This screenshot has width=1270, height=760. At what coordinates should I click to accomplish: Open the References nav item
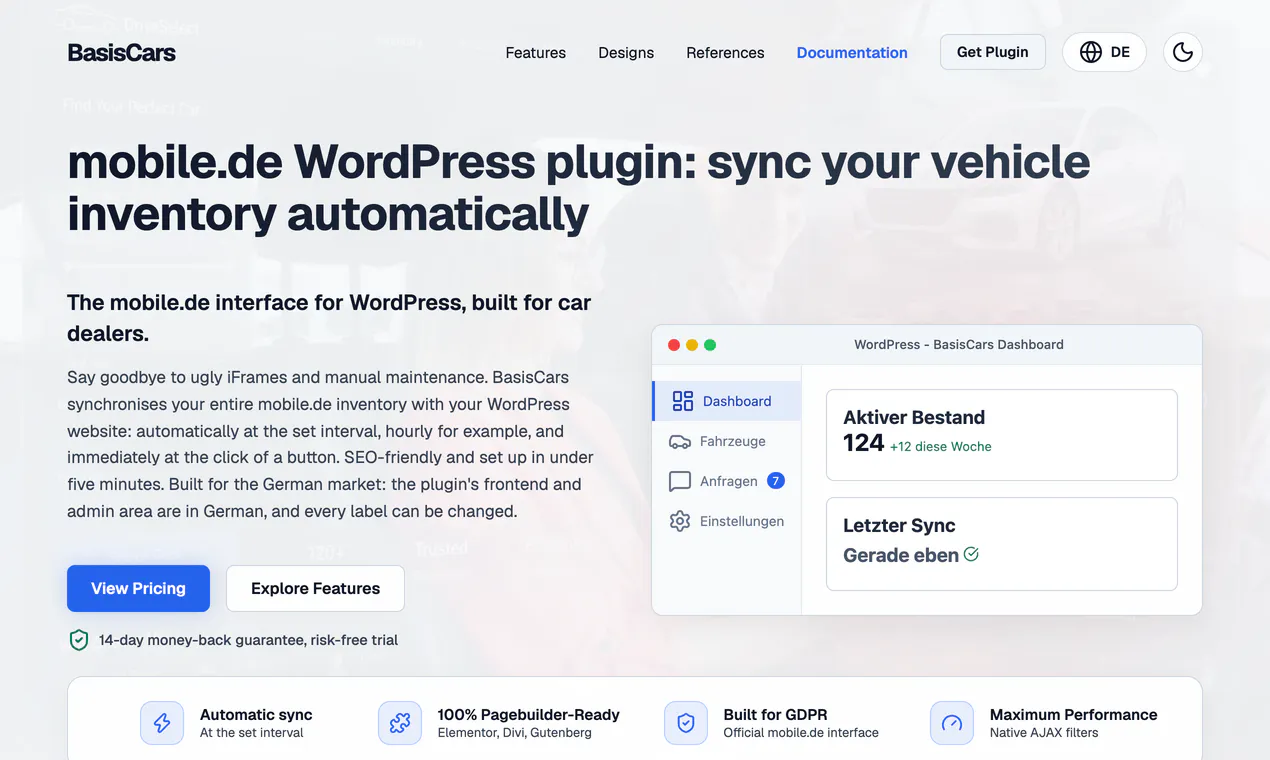725,53
